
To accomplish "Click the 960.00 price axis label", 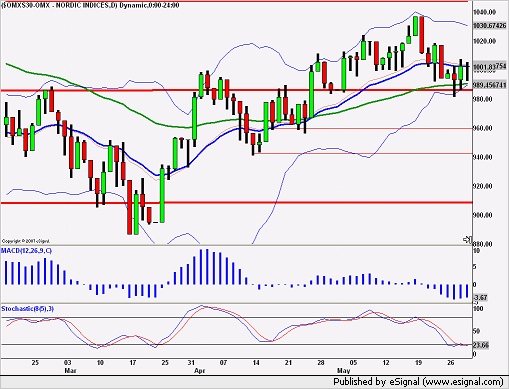I will (482, 128).
